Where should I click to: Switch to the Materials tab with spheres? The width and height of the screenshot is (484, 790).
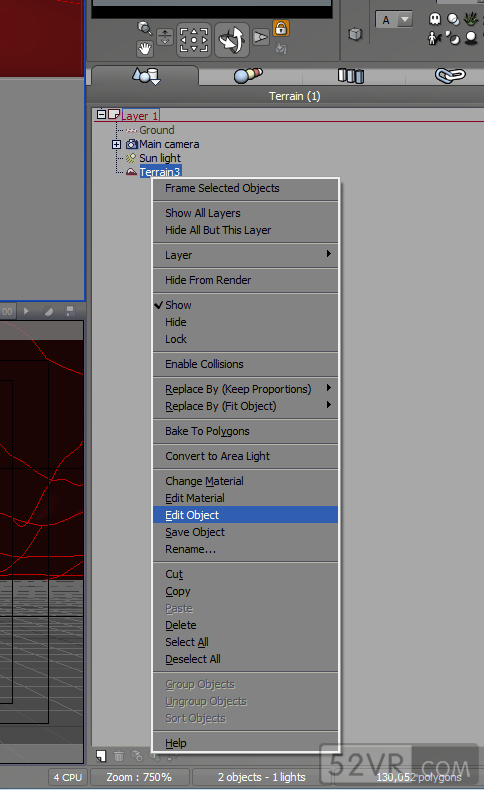[249, 76]
